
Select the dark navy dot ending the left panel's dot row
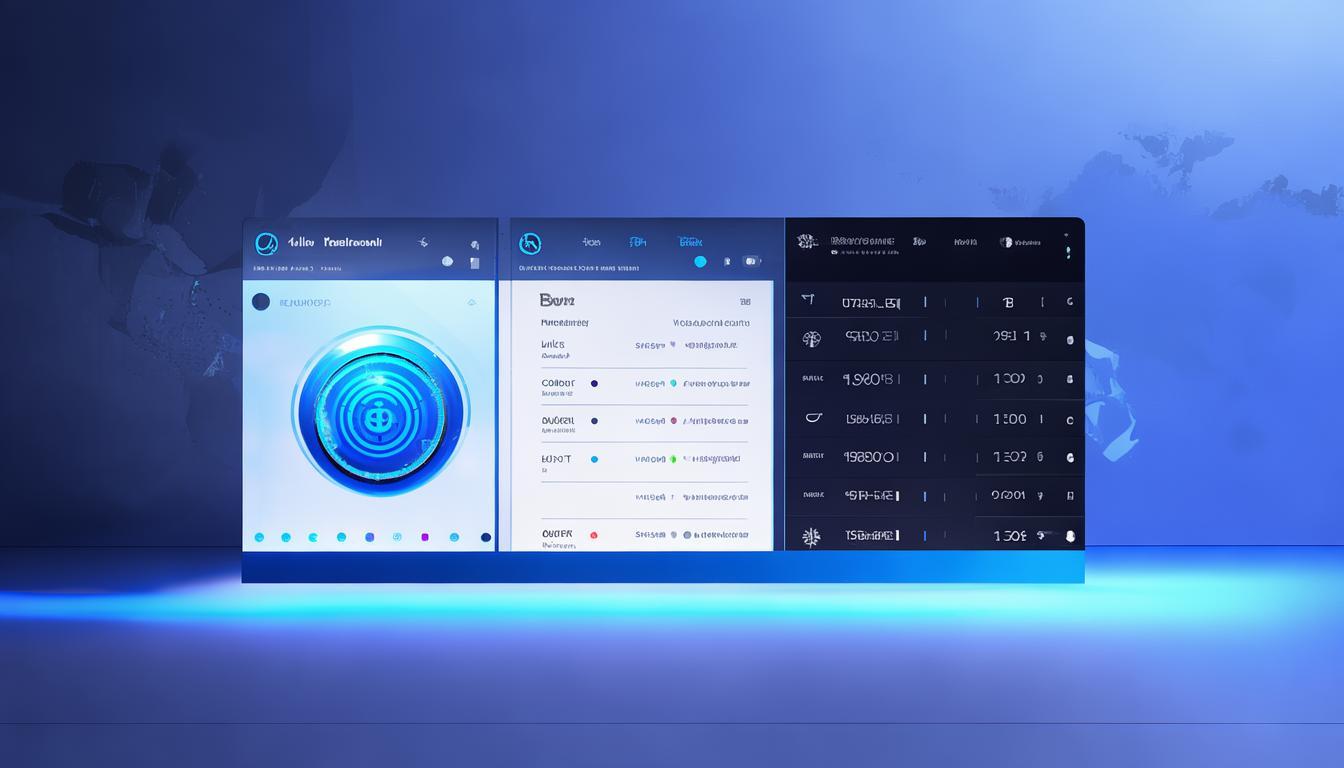coord(486,537)
